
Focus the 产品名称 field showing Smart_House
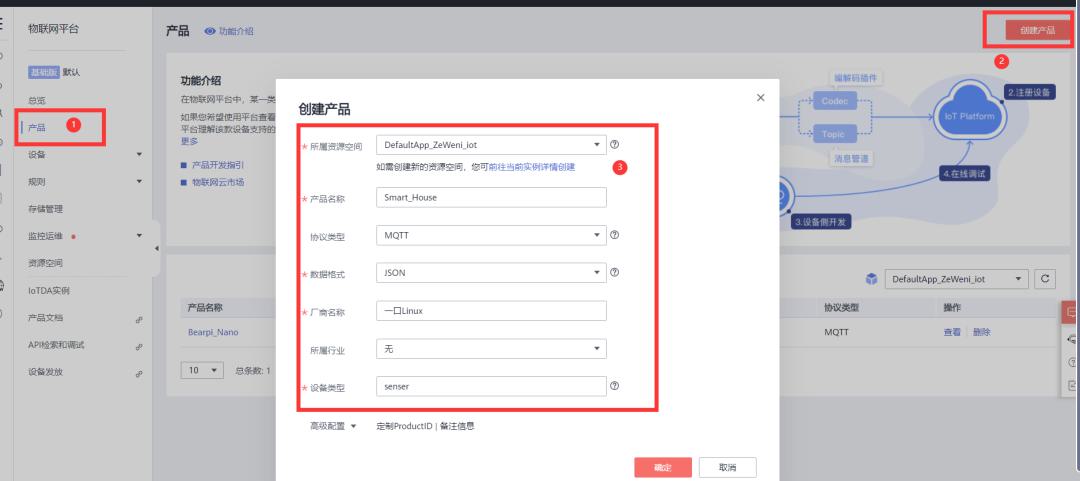(491, 197)
